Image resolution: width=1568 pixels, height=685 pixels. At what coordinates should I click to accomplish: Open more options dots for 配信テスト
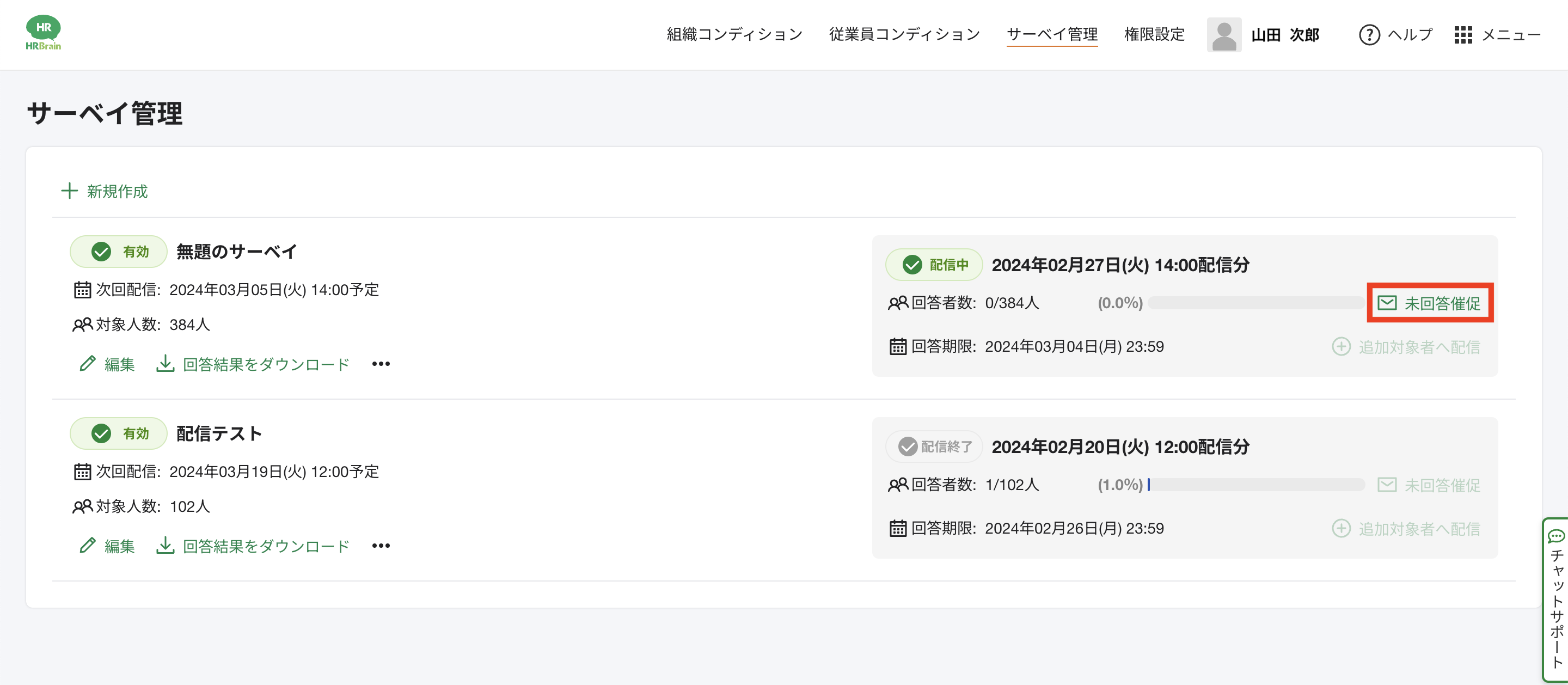point(381,546)
